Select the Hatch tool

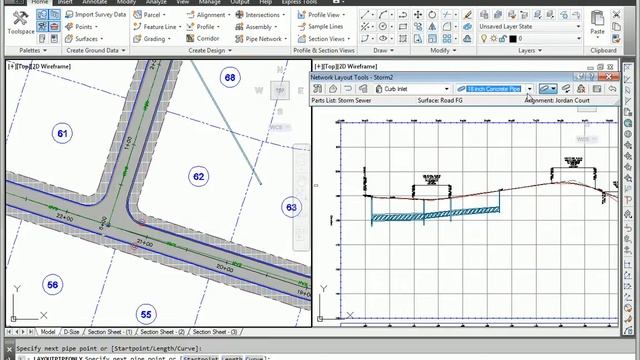click(x=403, y=39)
